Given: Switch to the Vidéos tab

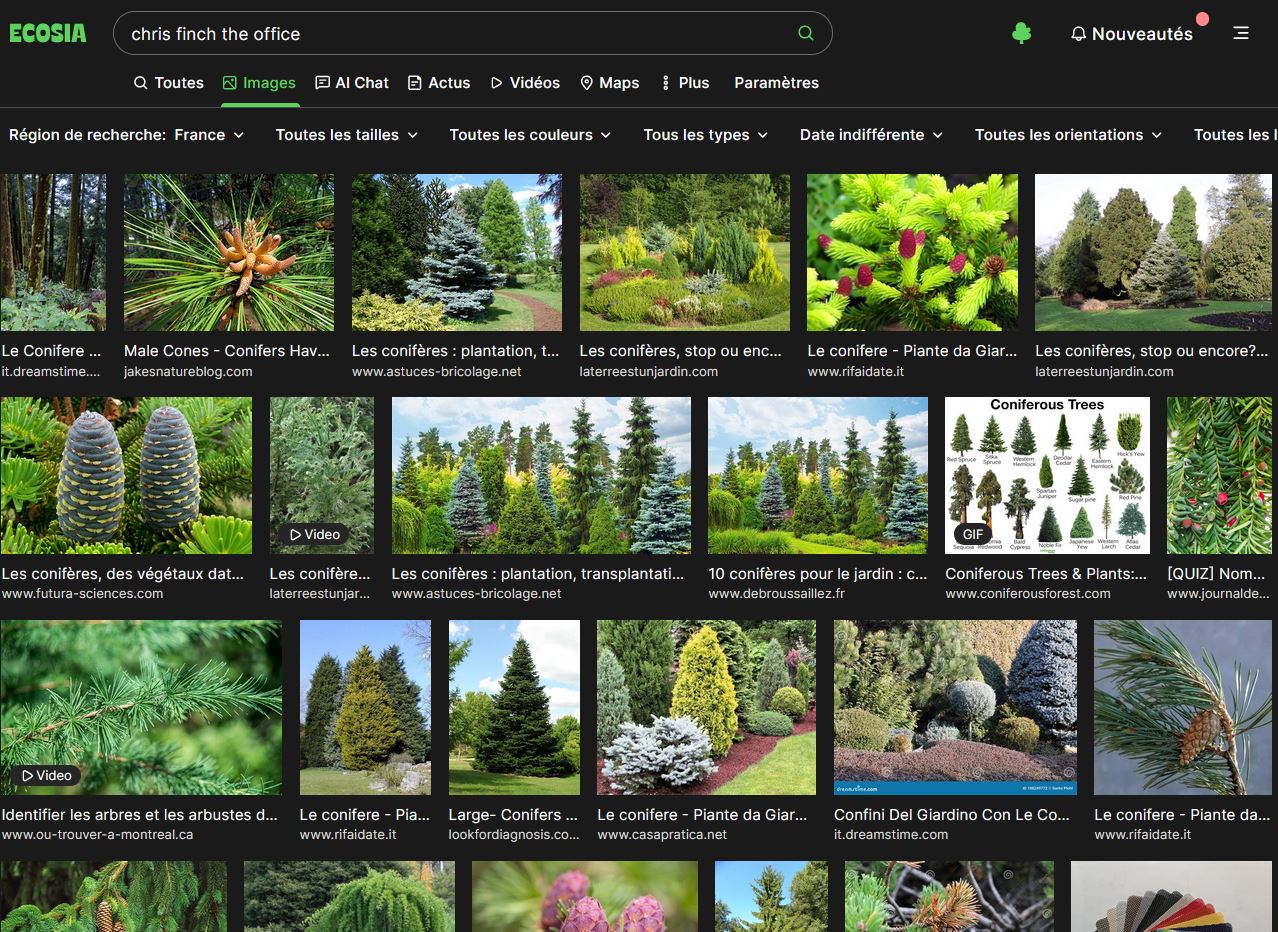Looking at the screenshot, I should tap(525, 83).
